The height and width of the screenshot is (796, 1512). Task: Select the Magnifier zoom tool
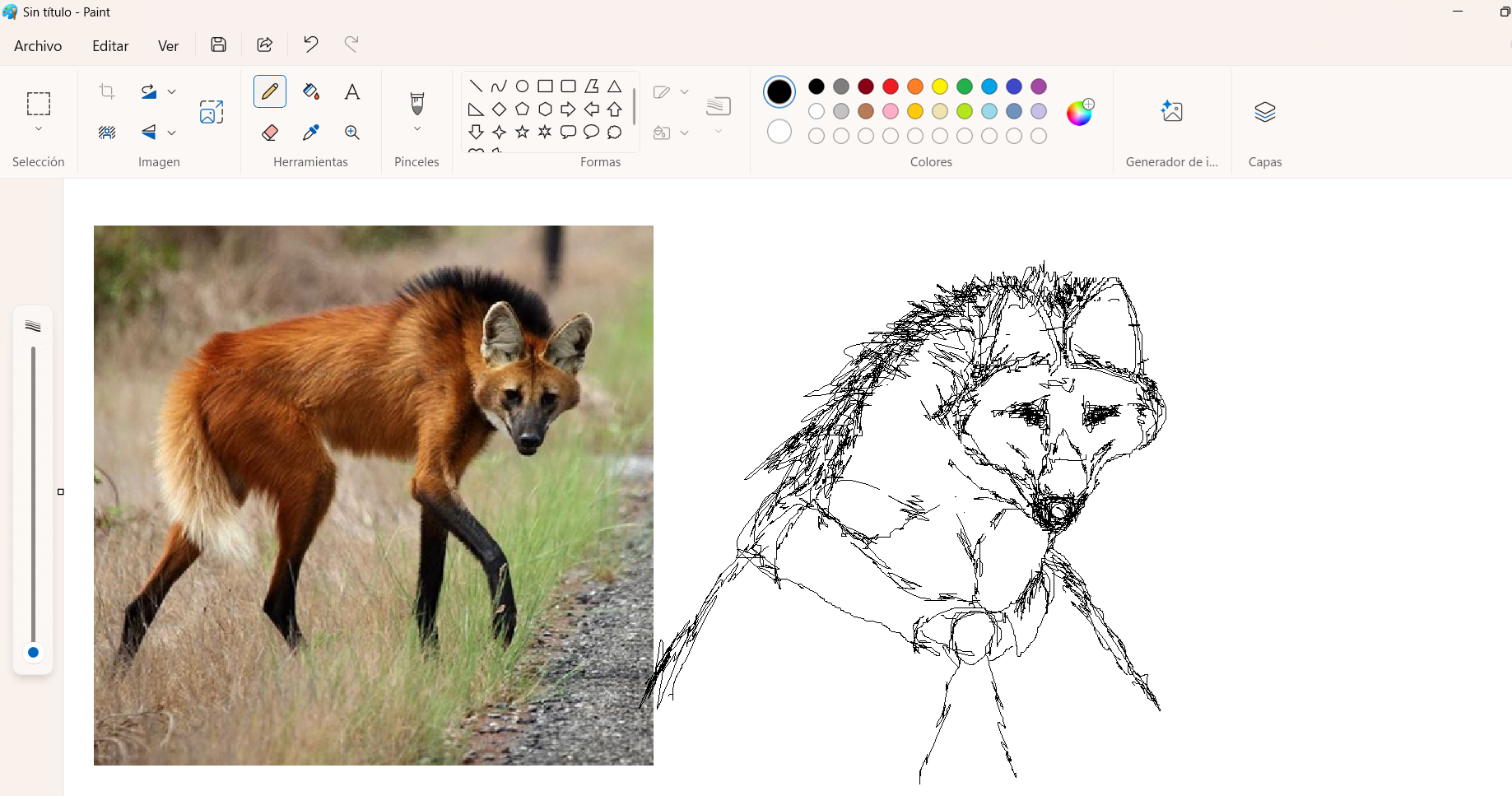[352, 133]
